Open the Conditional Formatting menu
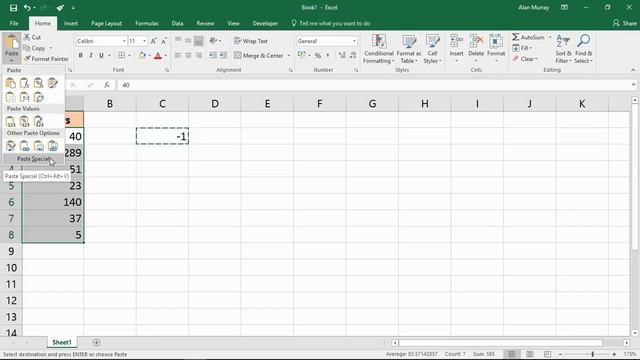The image size is (640, 360). pos(379,49)
